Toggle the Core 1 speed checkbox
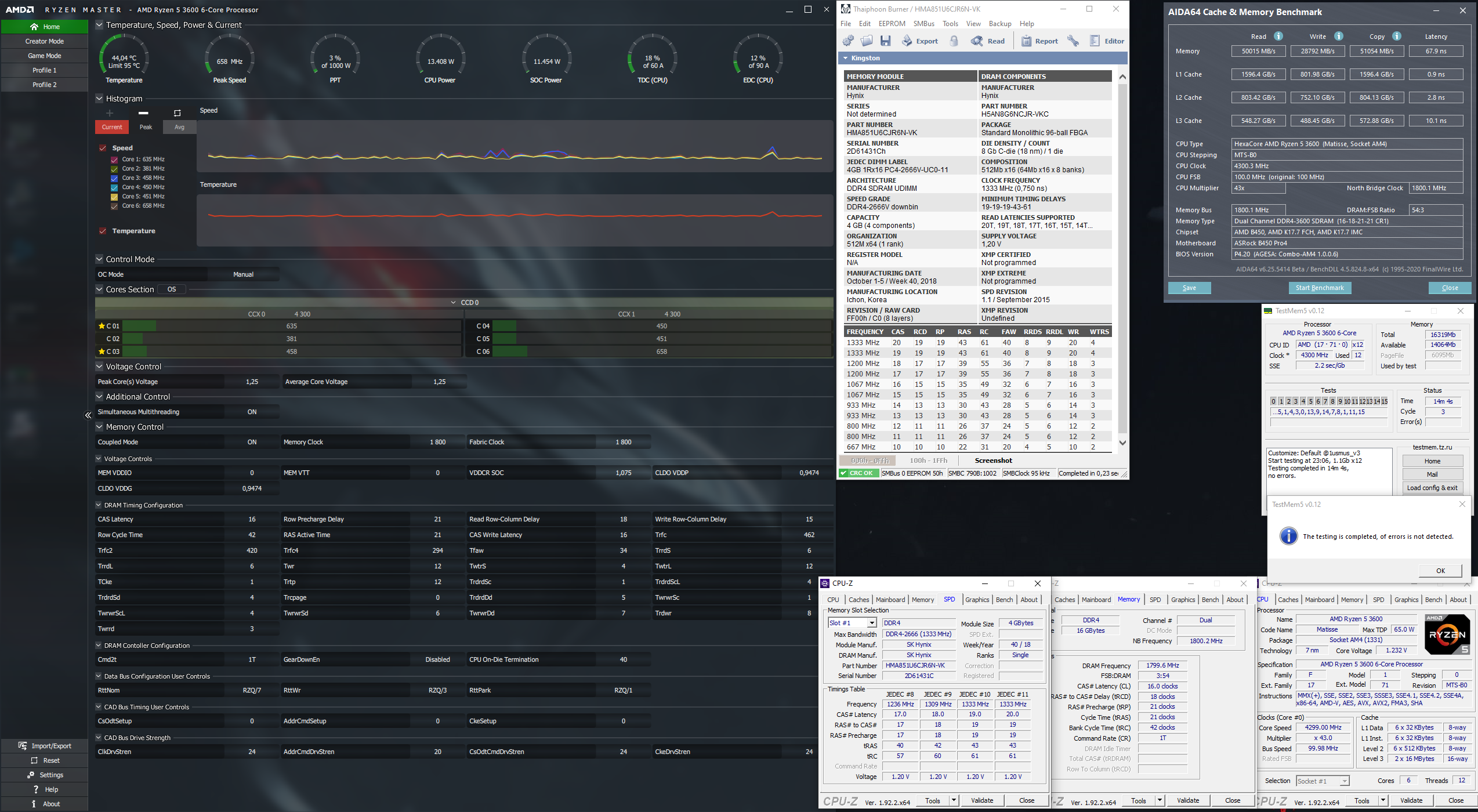This screenshot has width=1478, height=812. tap(114, 159)
